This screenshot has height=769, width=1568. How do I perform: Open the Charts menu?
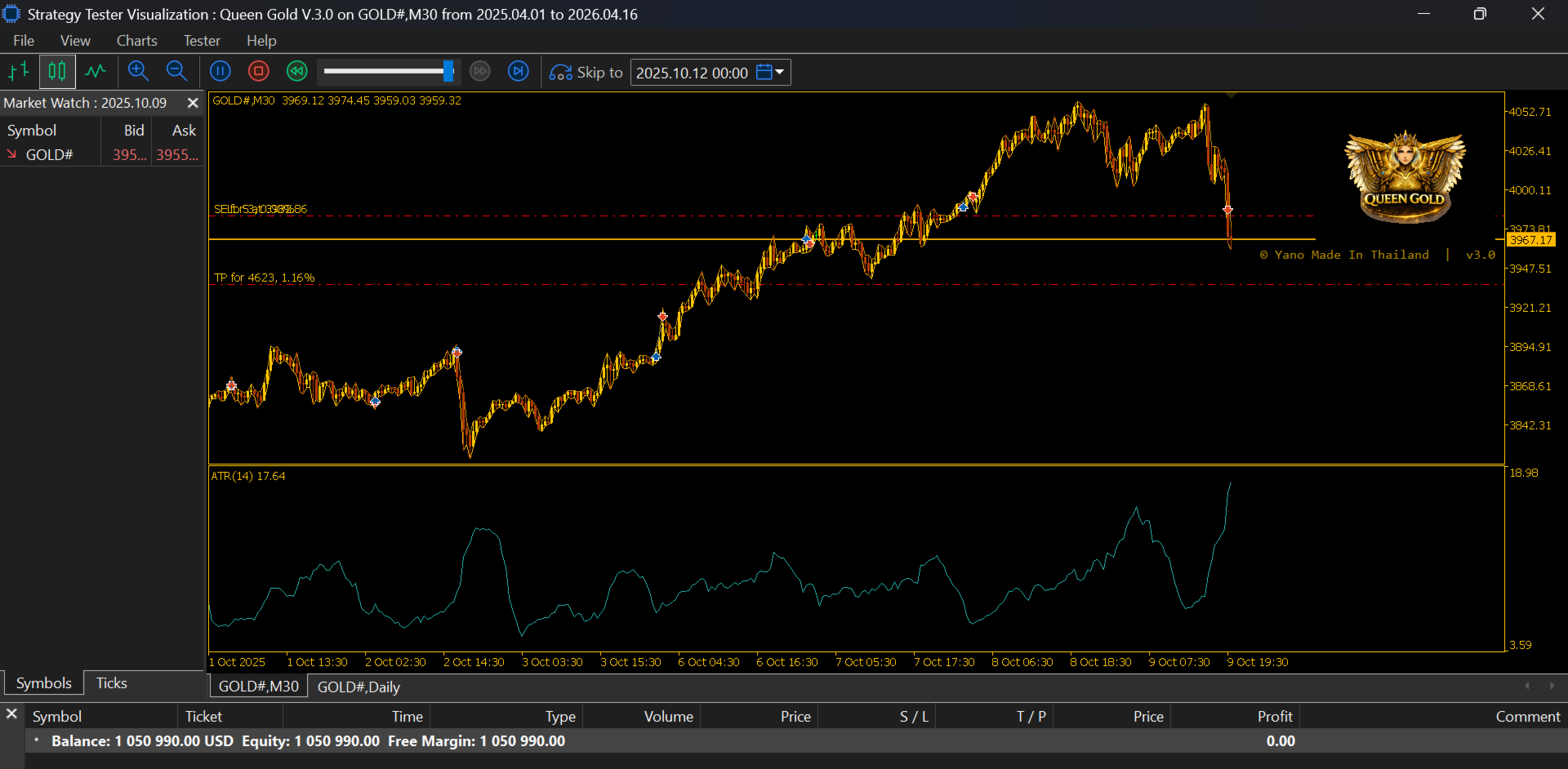(136, 41)
